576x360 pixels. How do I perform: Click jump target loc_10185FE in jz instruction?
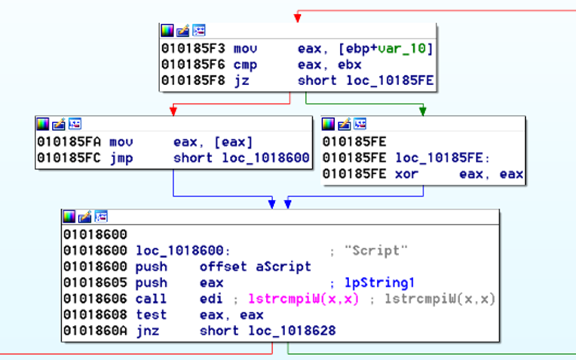(x=390, y=81)
